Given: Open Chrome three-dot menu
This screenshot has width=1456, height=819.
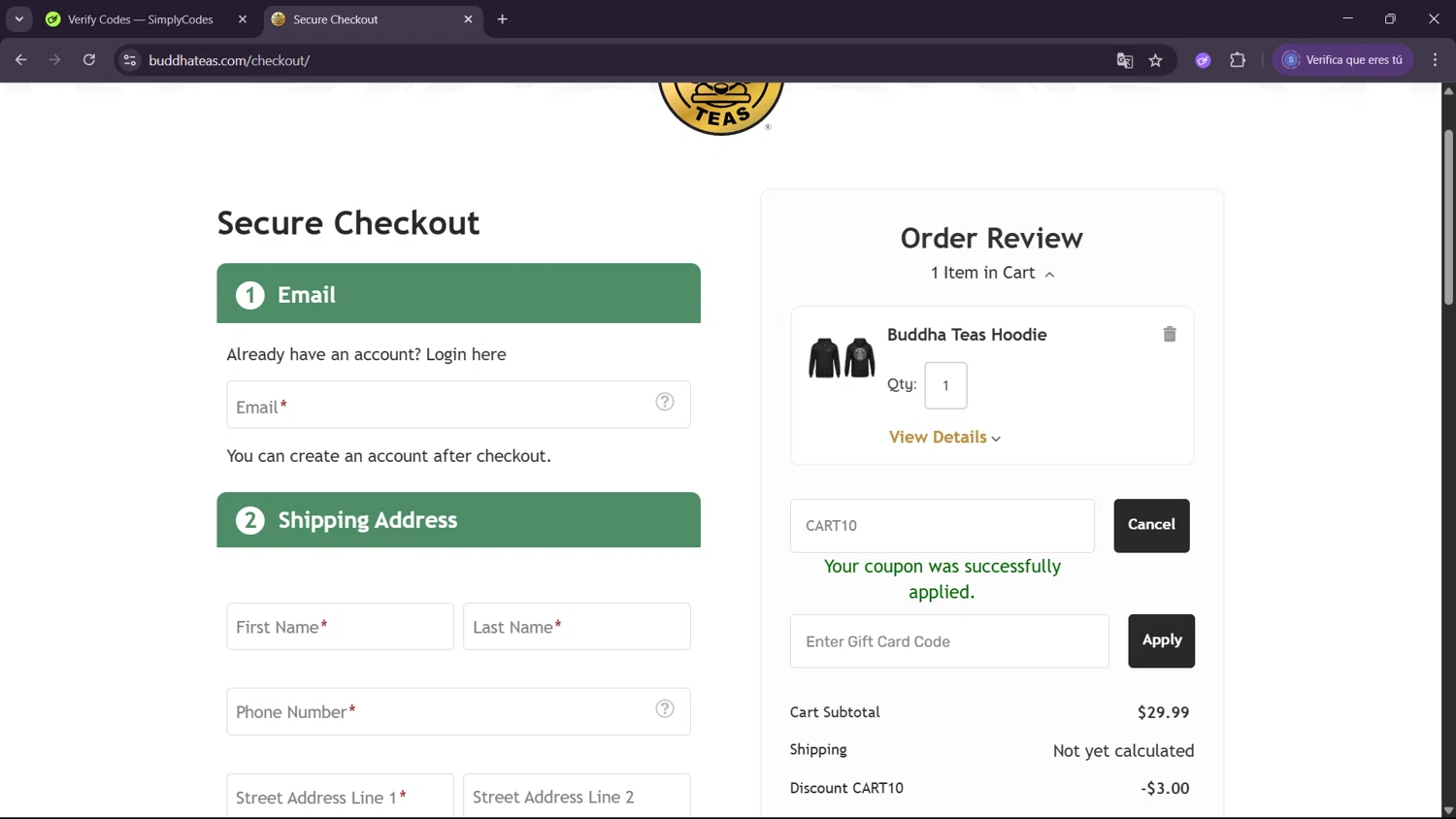Looking at the screenshot, I should click(x=1435, y=60).
